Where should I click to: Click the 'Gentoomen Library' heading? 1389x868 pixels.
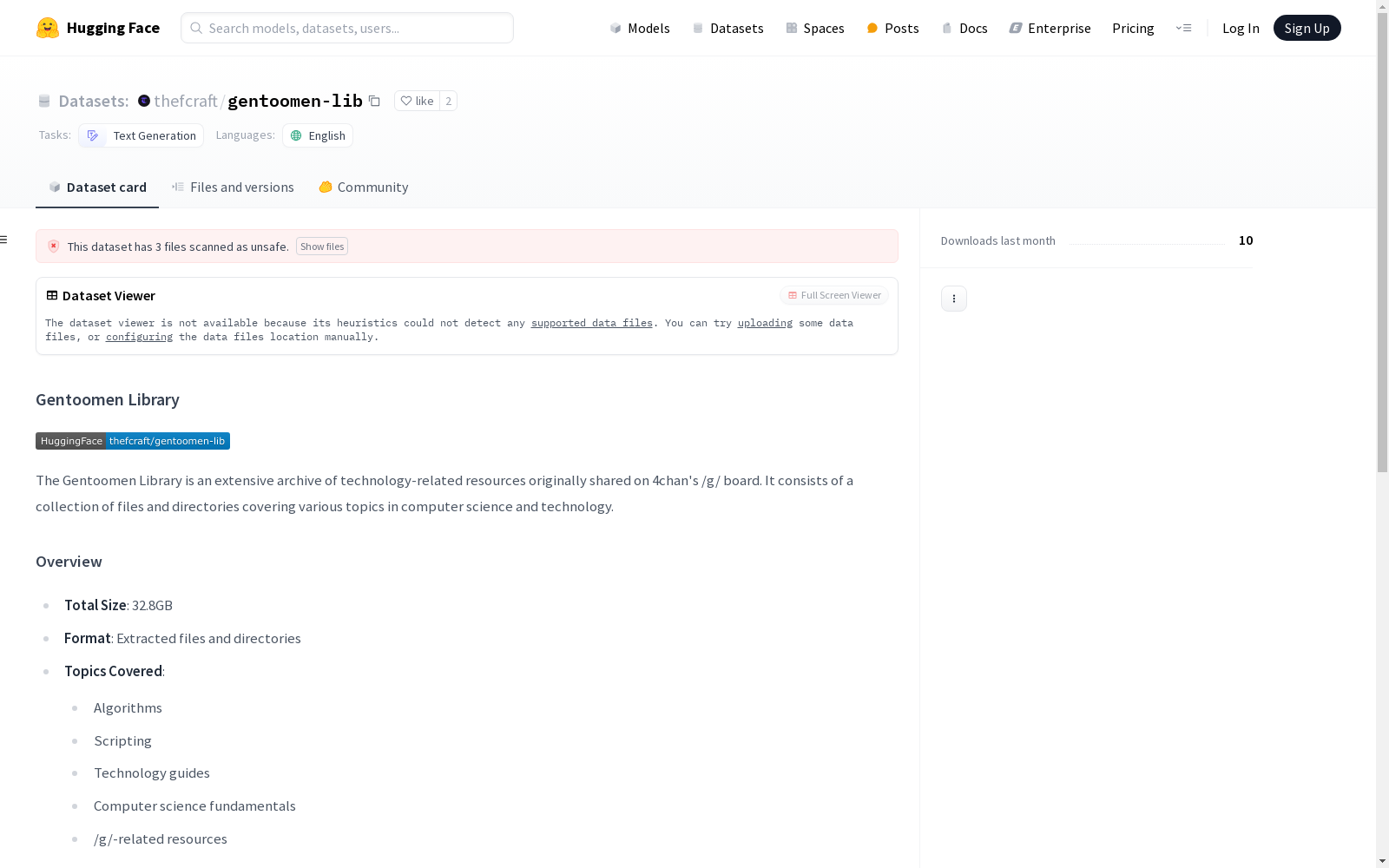coord(108,399)
